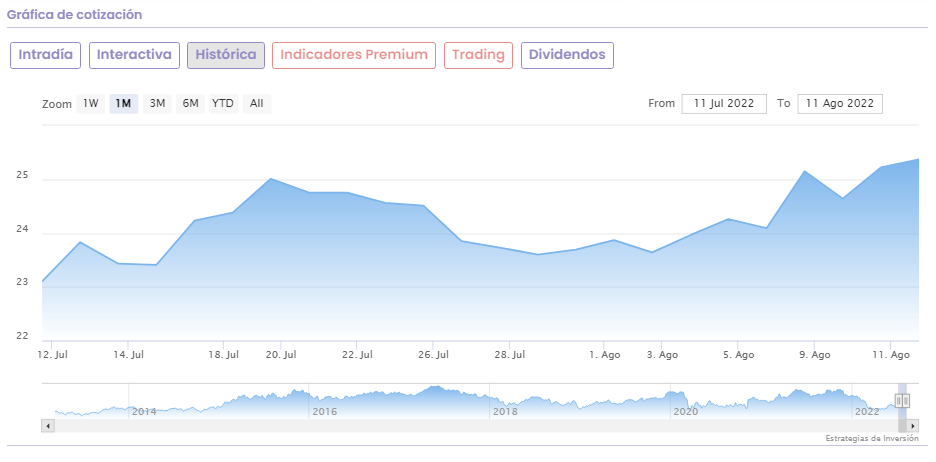This screenshot has width=936, height=462.
Task: Select the 3M zoom range
Action: click(x=157, y=104)
